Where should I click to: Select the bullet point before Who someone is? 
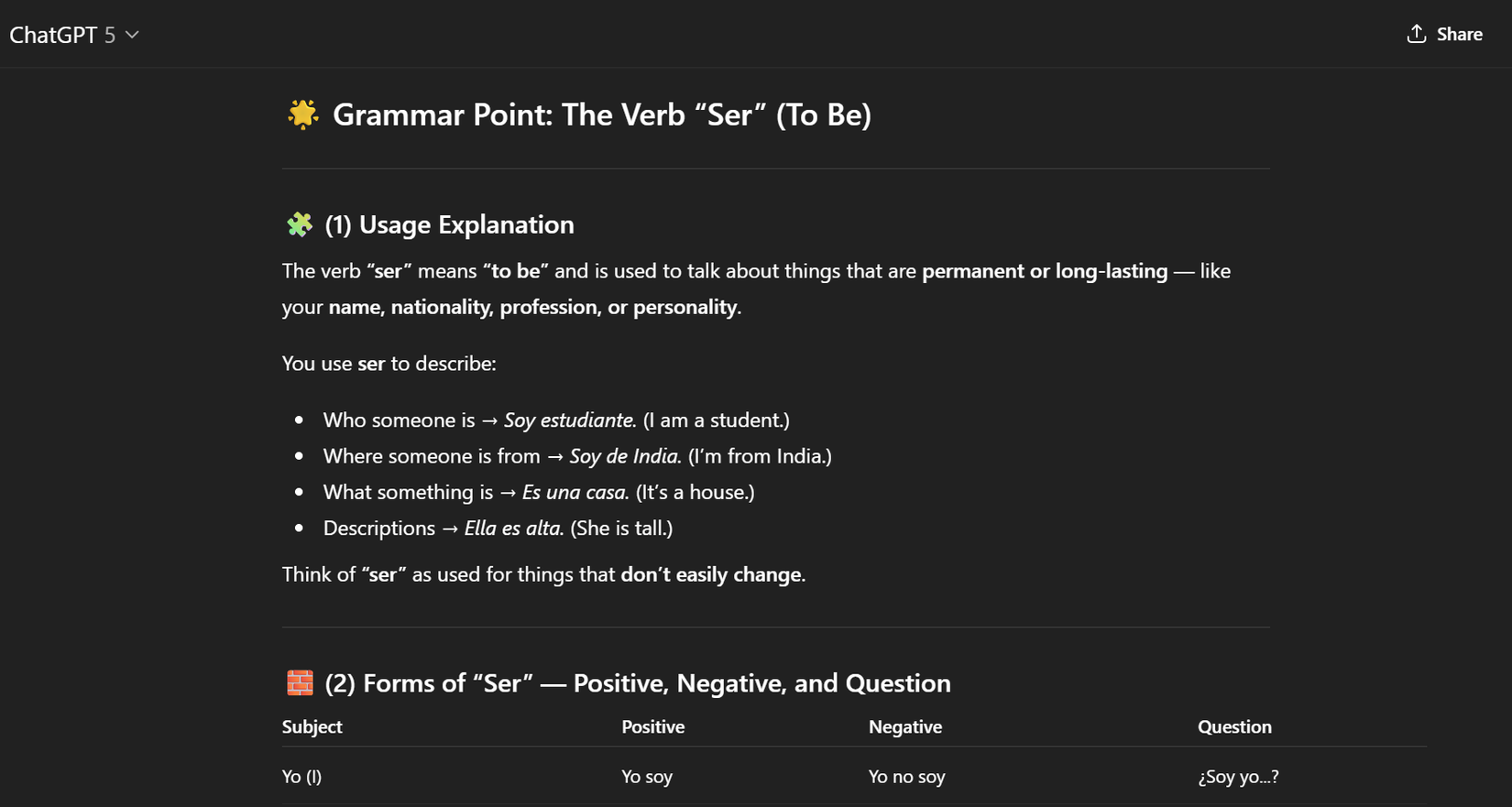pos(299,422)
